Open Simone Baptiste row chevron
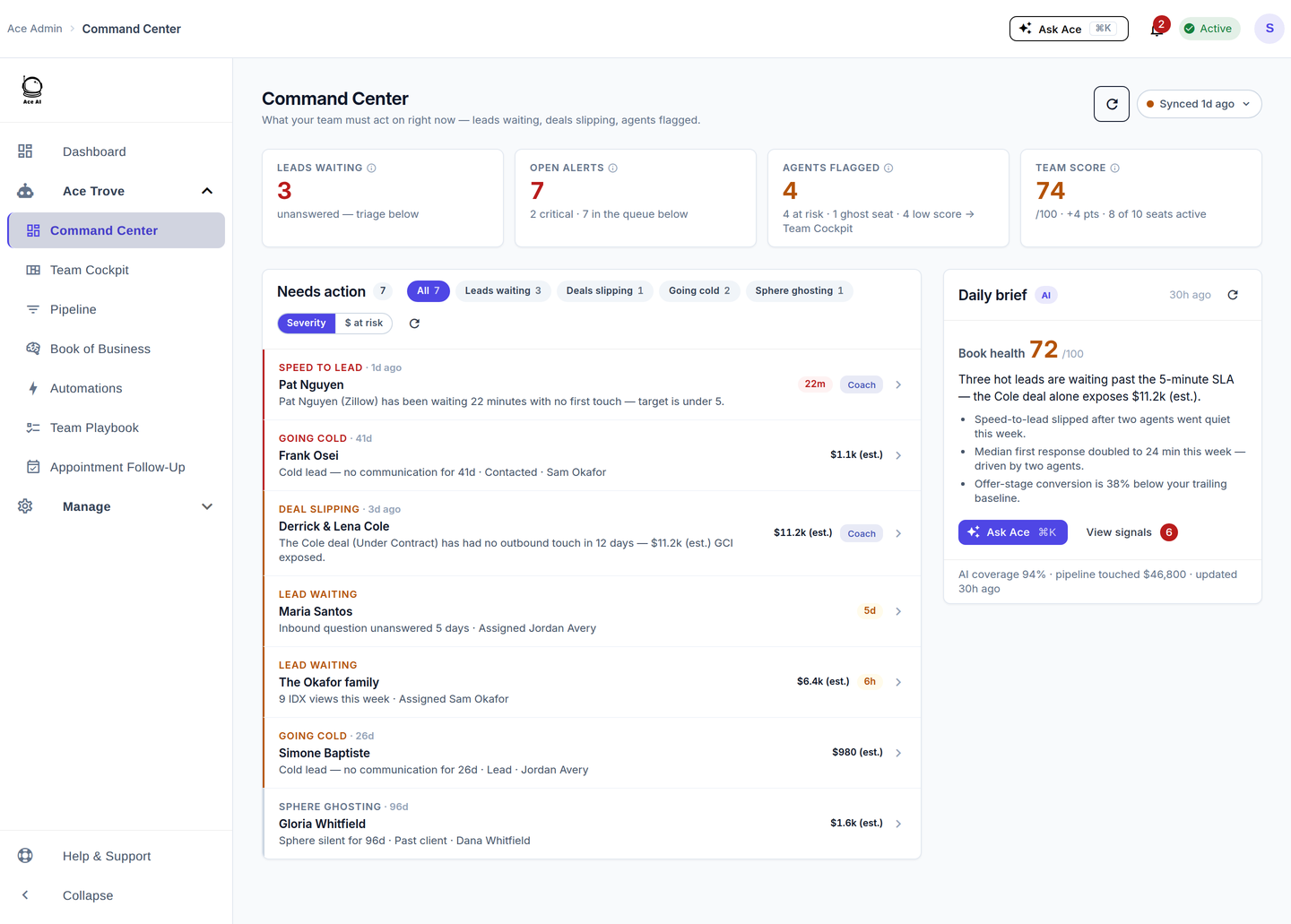Screen dimensions: 1291x924 click(898, 753)
